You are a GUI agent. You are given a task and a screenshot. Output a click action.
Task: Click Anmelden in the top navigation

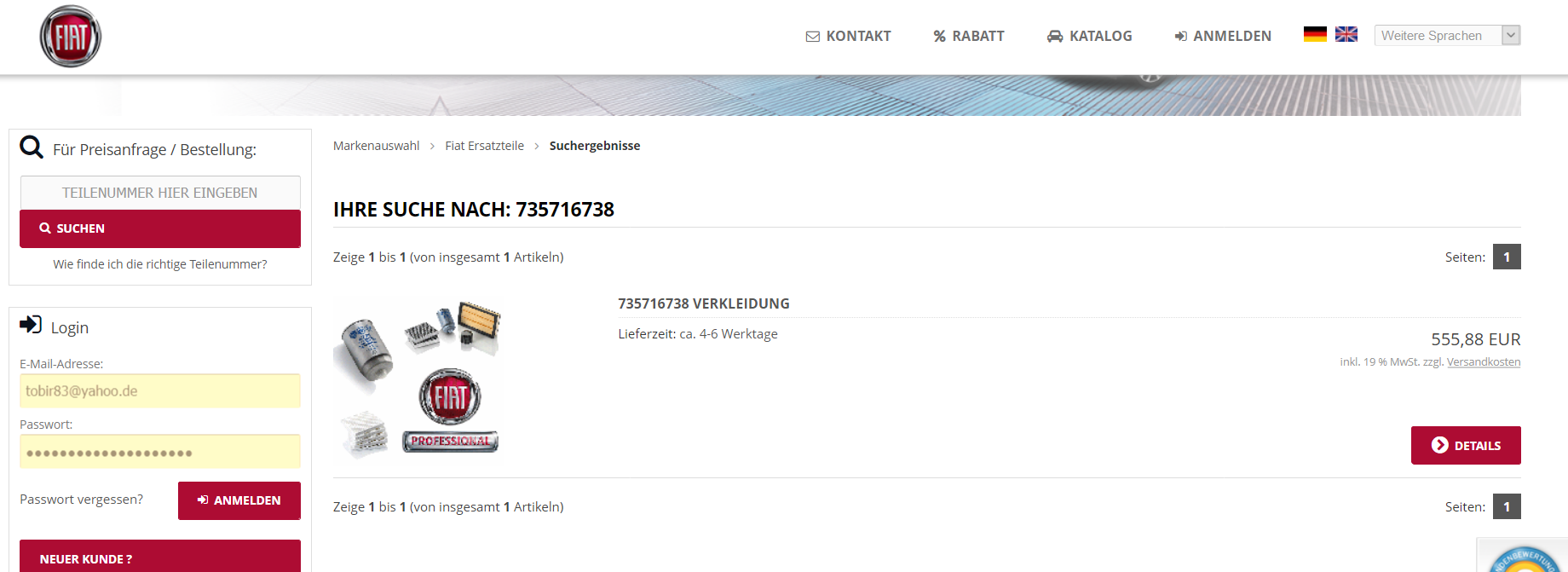(1223, 36)
